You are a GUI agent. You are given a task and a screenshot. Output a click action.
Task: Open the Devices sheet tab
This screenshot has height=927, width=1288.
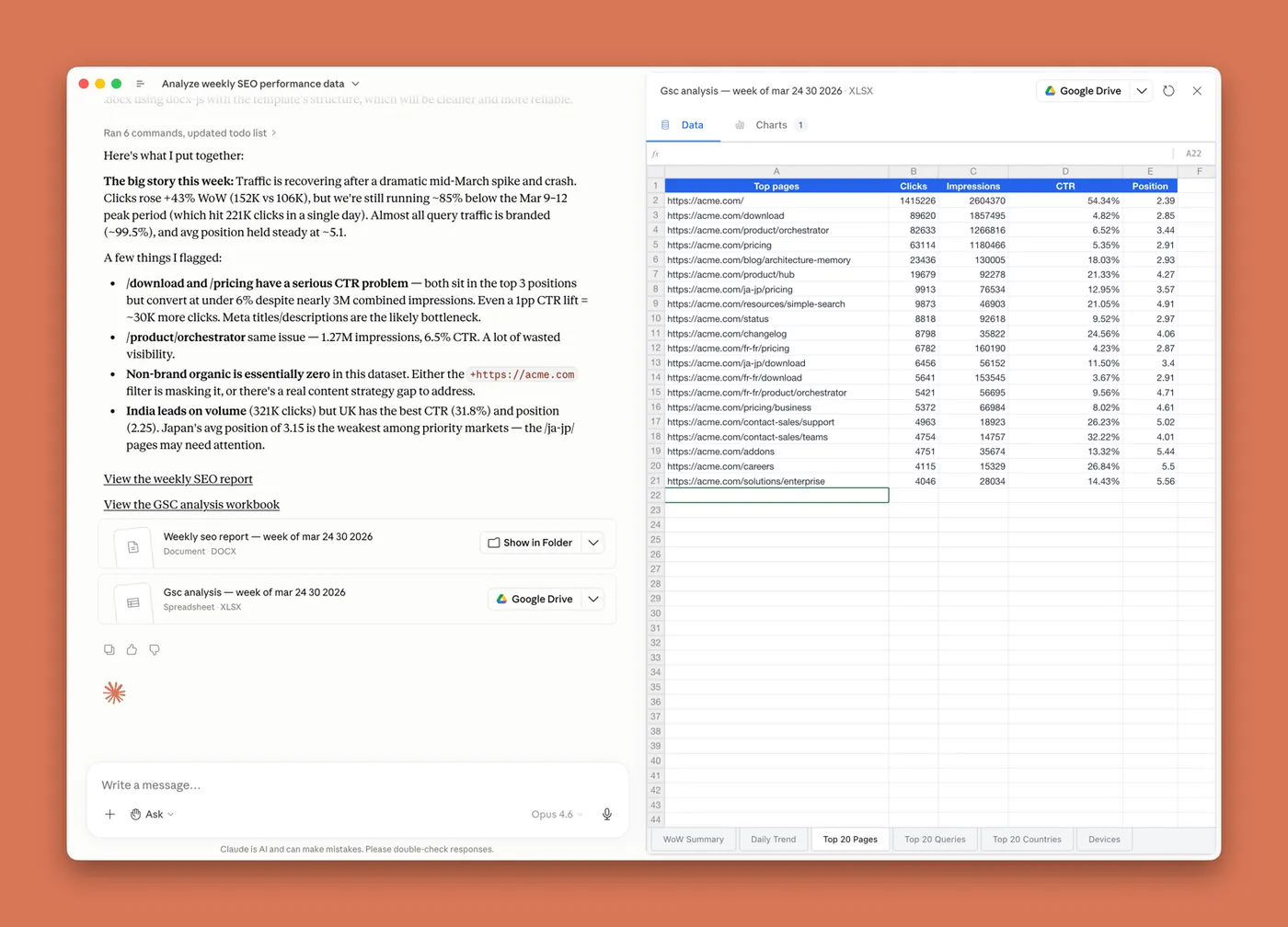point(1104,840)
